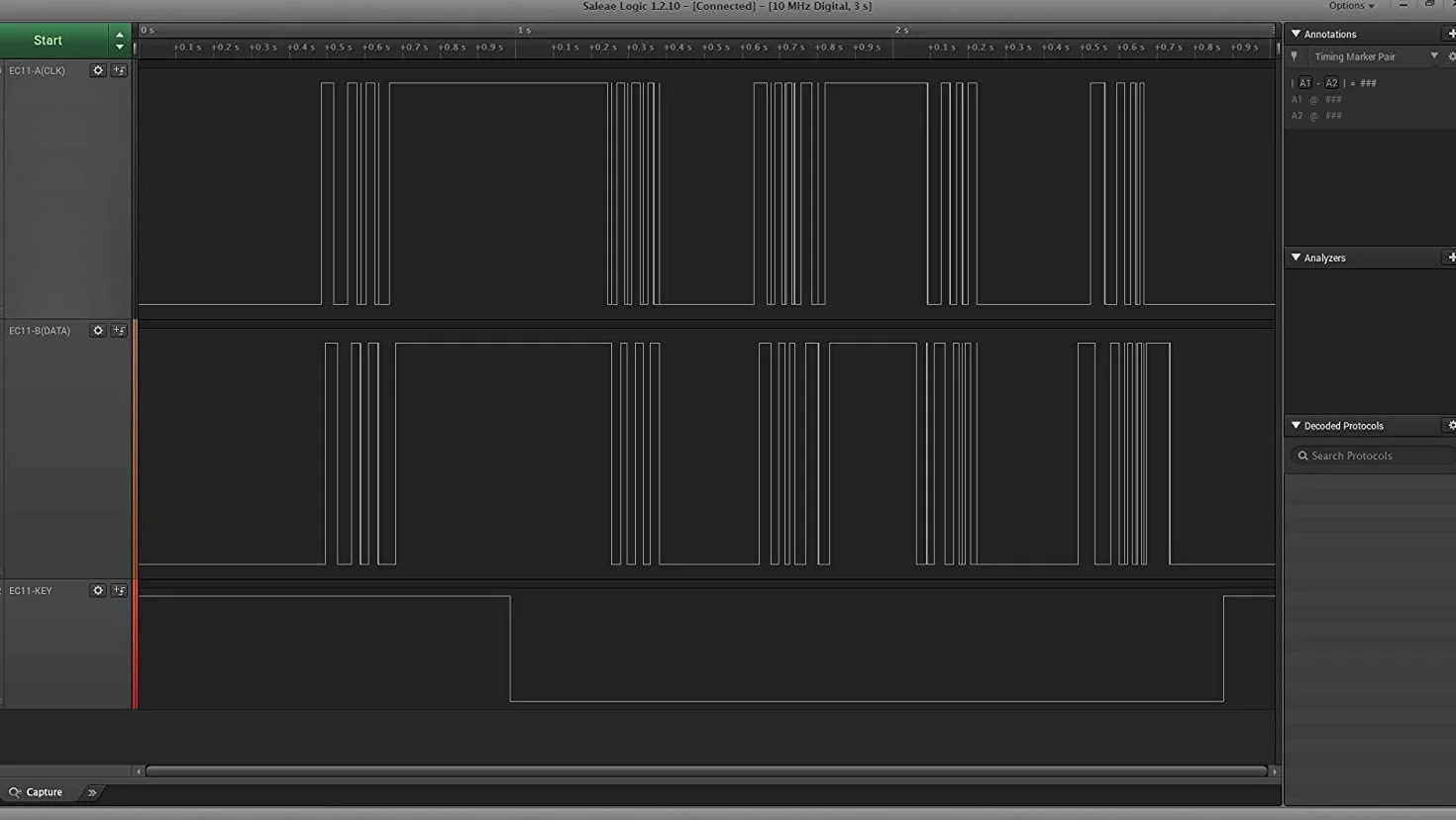Click the 1 s mark on timeline ruler
1456x820 pixels.
click(x=524, y=31)
